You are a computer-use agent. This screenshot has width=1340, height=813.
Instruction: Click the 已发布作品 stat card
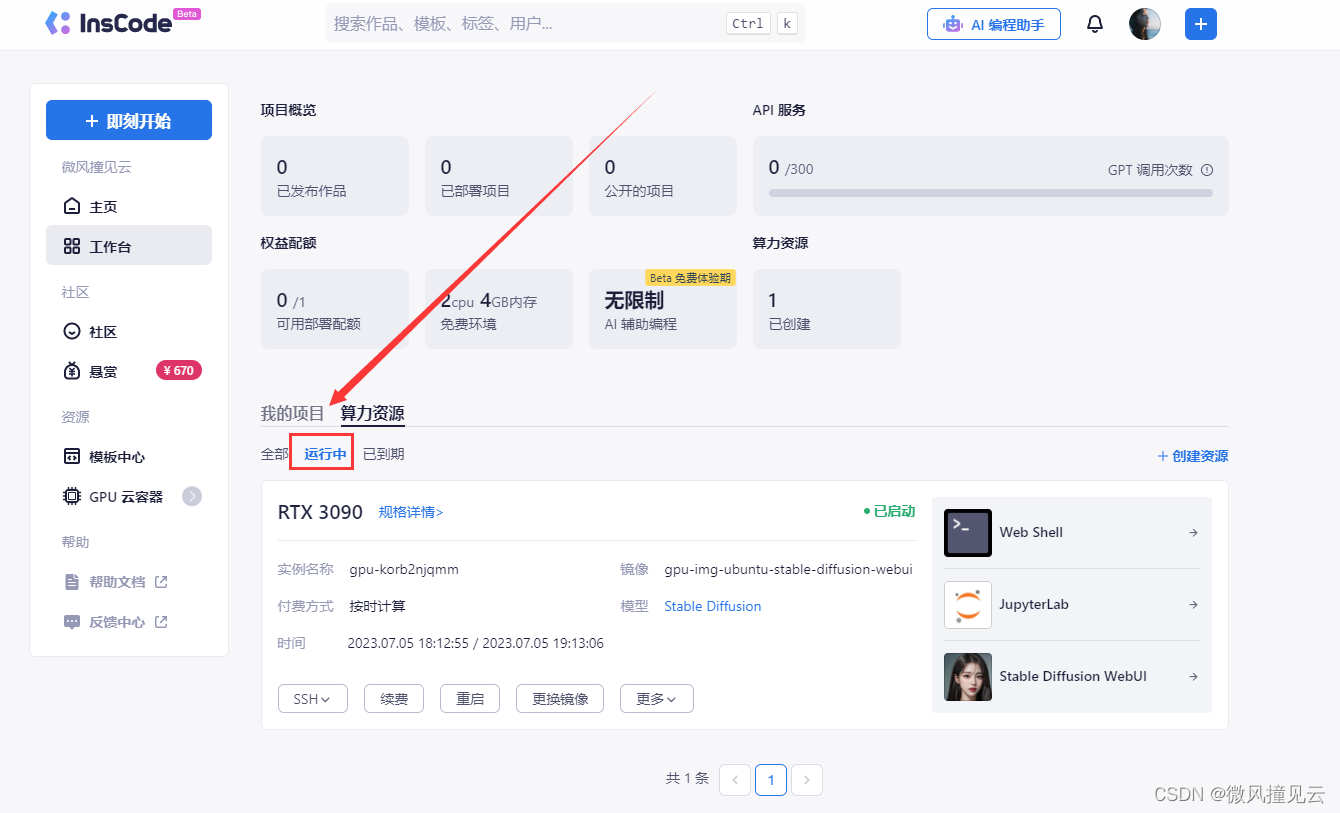[x=335, y=176]
